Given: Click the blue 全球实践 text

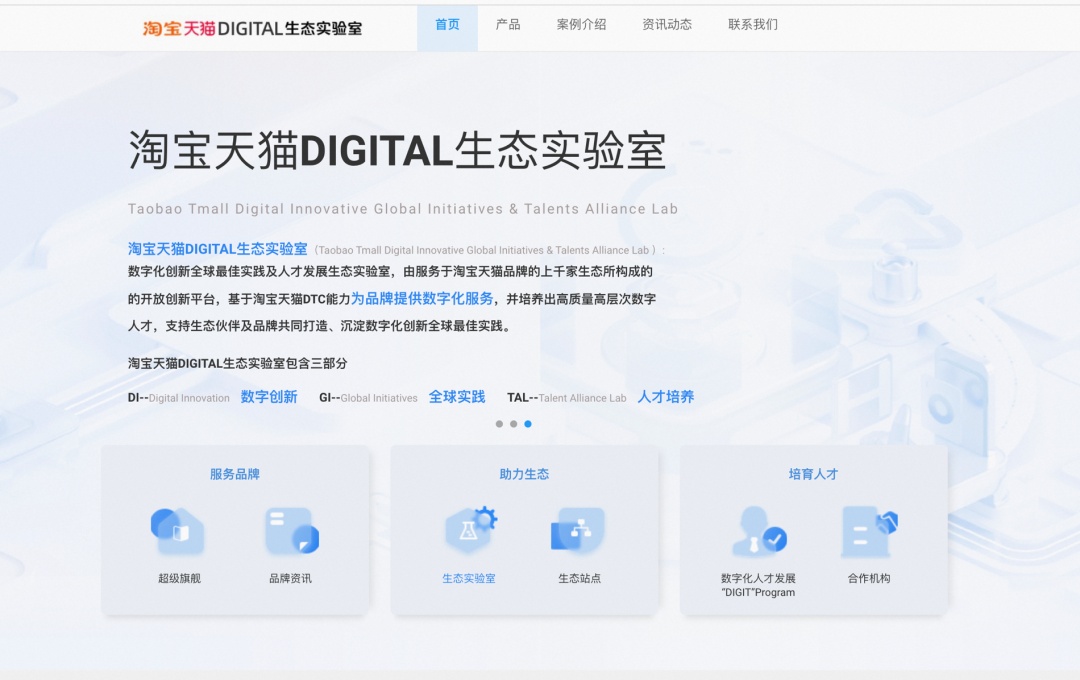Looking at the screenshot, I should pos(457,397).
